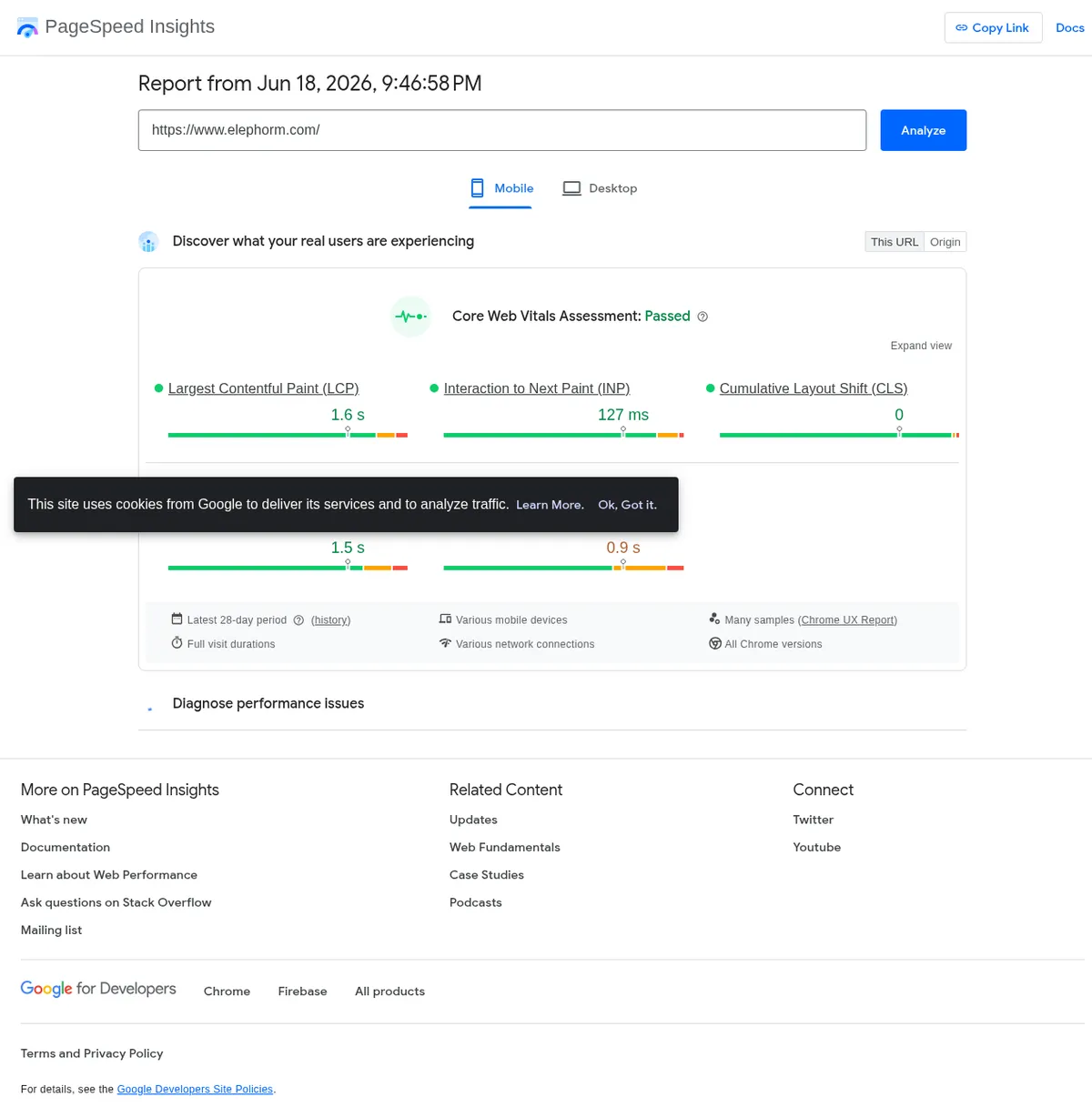
Task: Click the INP distribution bar
Action: click(x=563, y=435)
